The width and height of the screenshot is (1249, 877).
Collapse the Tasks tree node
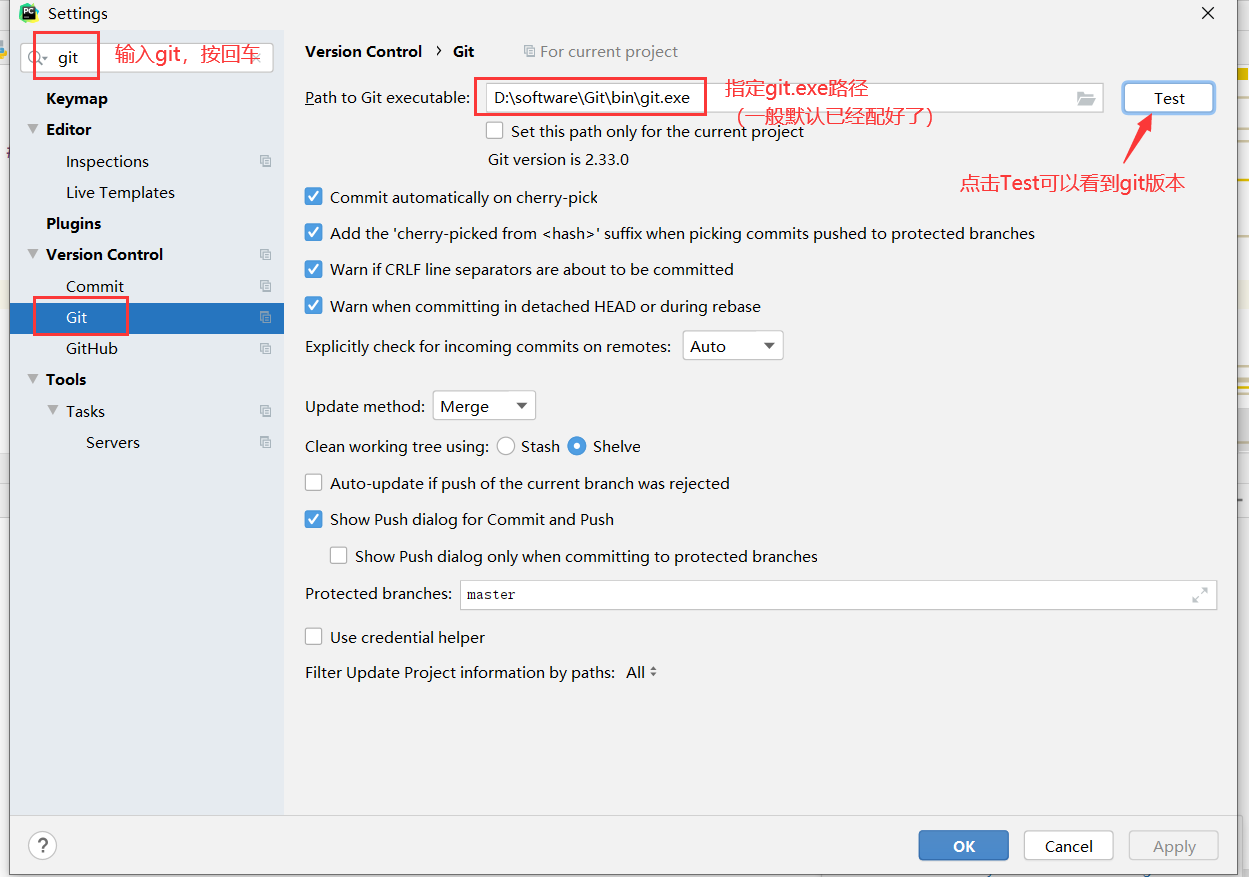53,411
